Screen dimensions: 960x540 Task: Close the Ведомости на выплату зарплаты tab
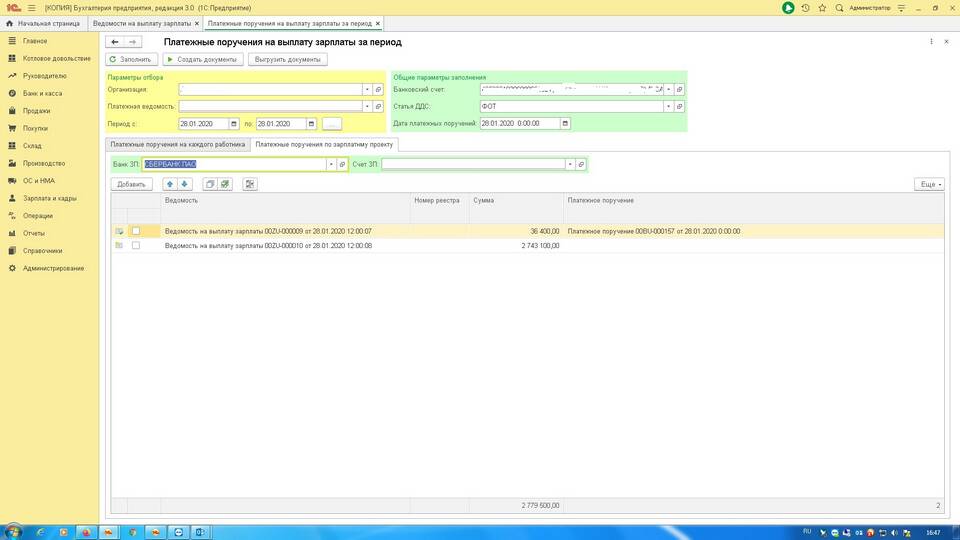[197, 23]
